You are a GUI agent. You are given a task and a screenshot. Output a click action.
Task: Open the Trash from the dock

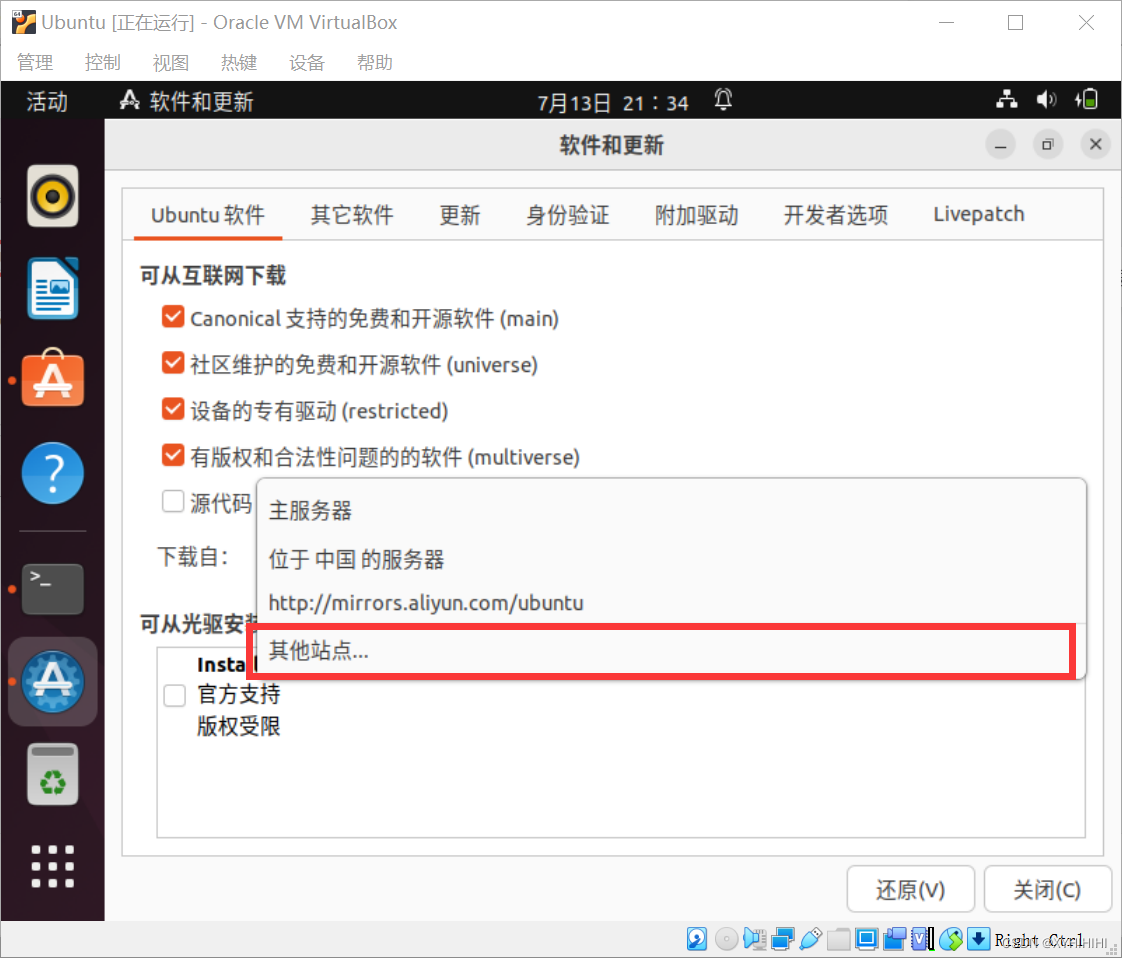pyautogui.click(x=52, y=774)
